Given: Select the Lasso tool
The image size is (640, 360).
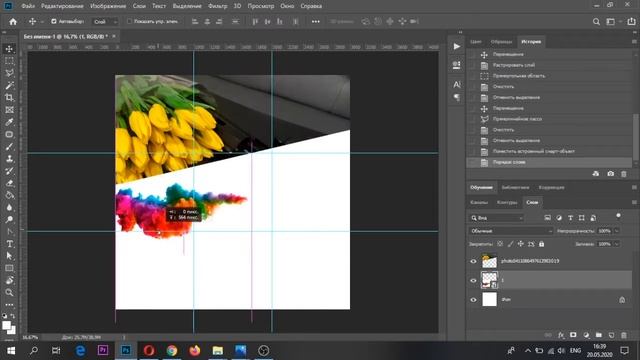Looking at the screenshot, I should click(9, 73).
